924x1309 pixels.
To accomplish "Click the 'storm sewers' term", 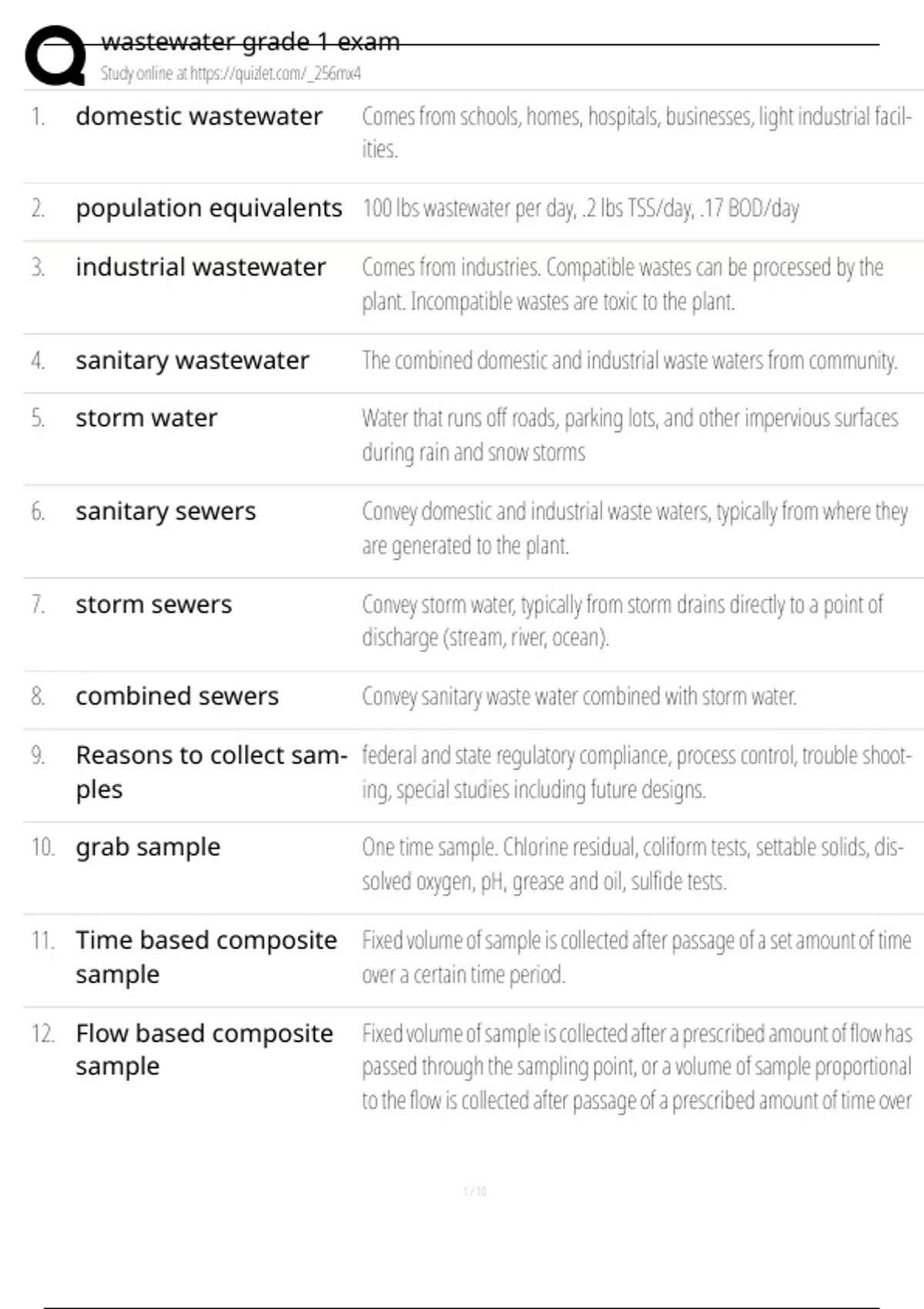I will pos(153,604).
